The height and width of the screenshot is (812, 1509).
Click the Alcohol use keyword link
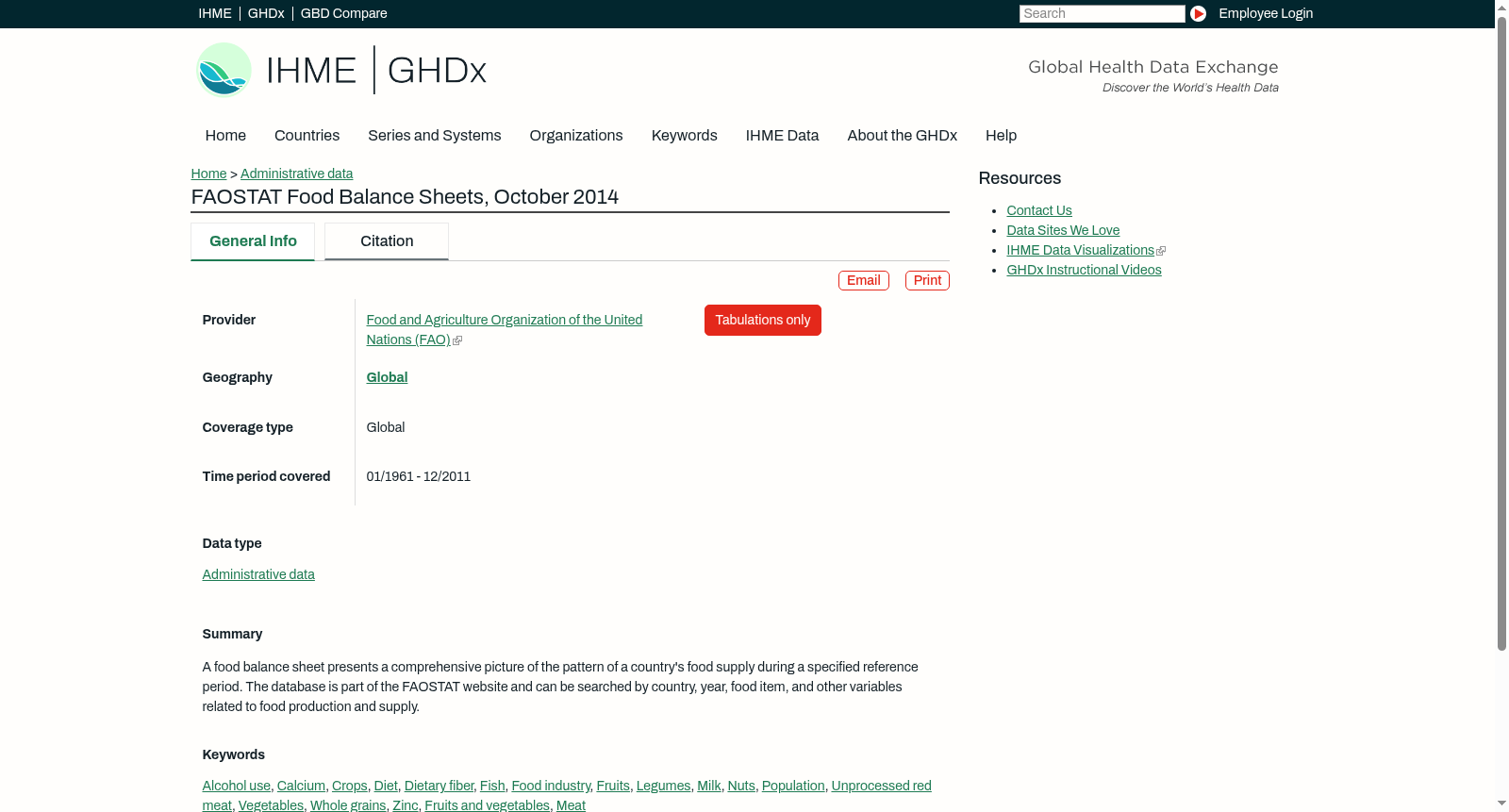[237, 786]
